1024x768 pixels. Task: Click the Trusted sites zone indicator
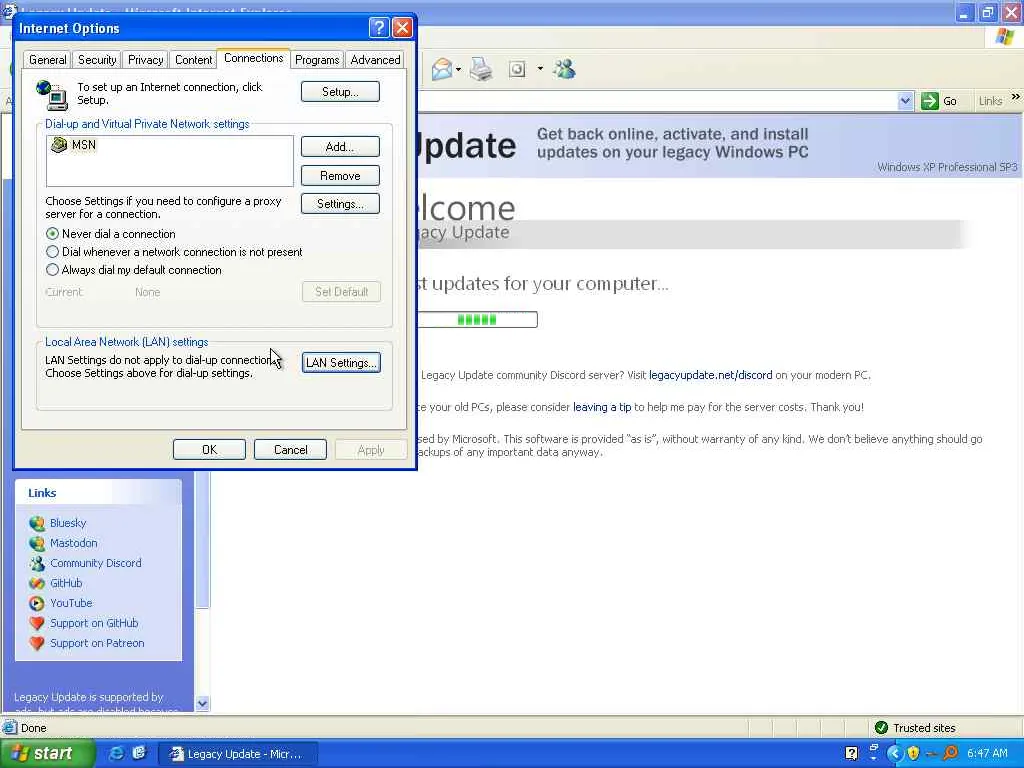[915, 728]
